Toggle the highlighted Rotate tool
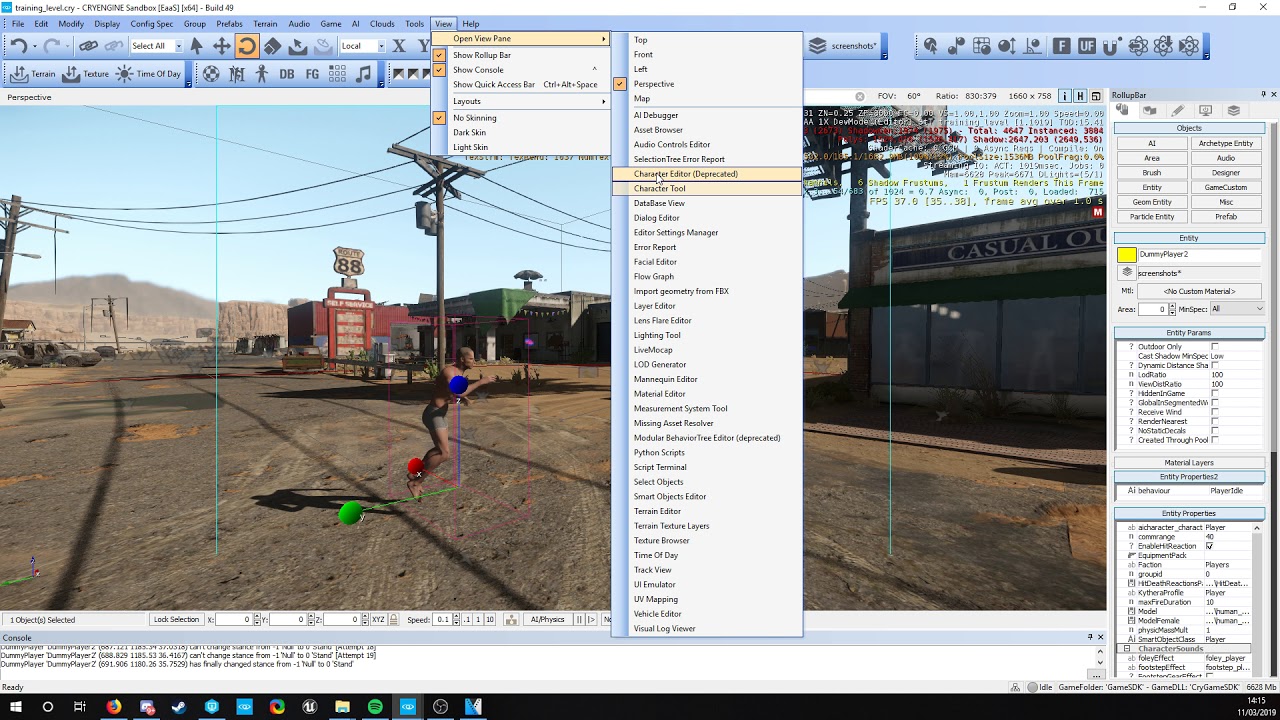The image size is (1280, 720). click(x=246, y=46)
